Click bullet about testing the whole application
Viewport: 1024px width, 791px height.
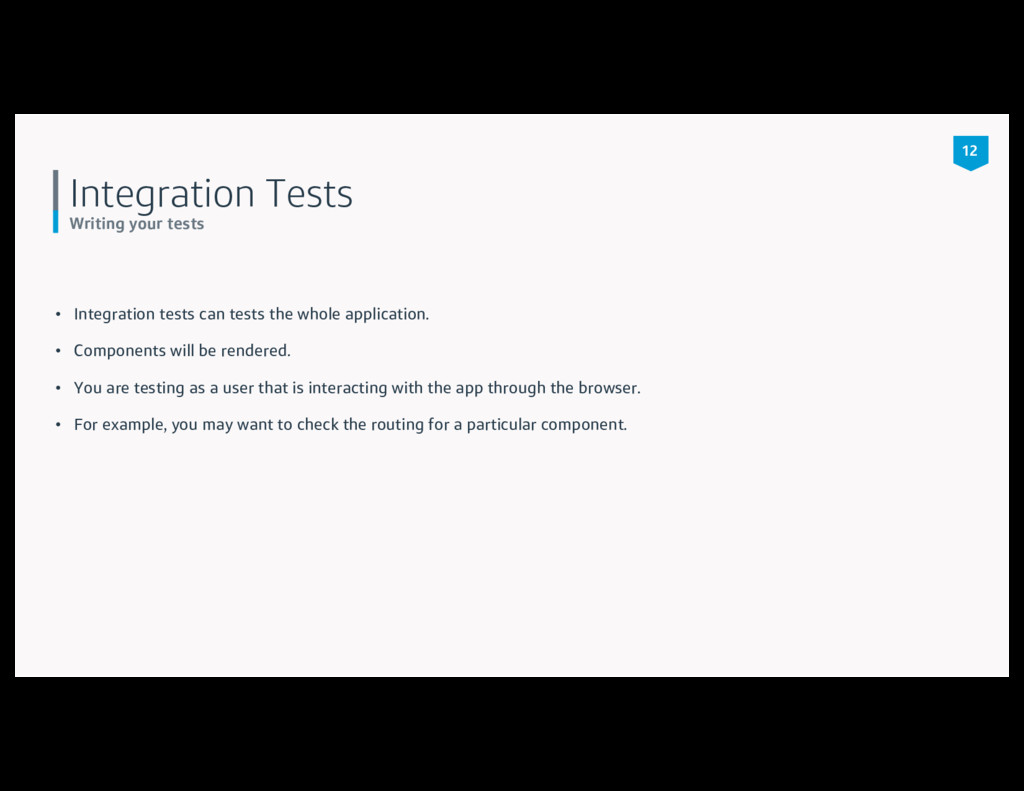(x=251, y=314)
